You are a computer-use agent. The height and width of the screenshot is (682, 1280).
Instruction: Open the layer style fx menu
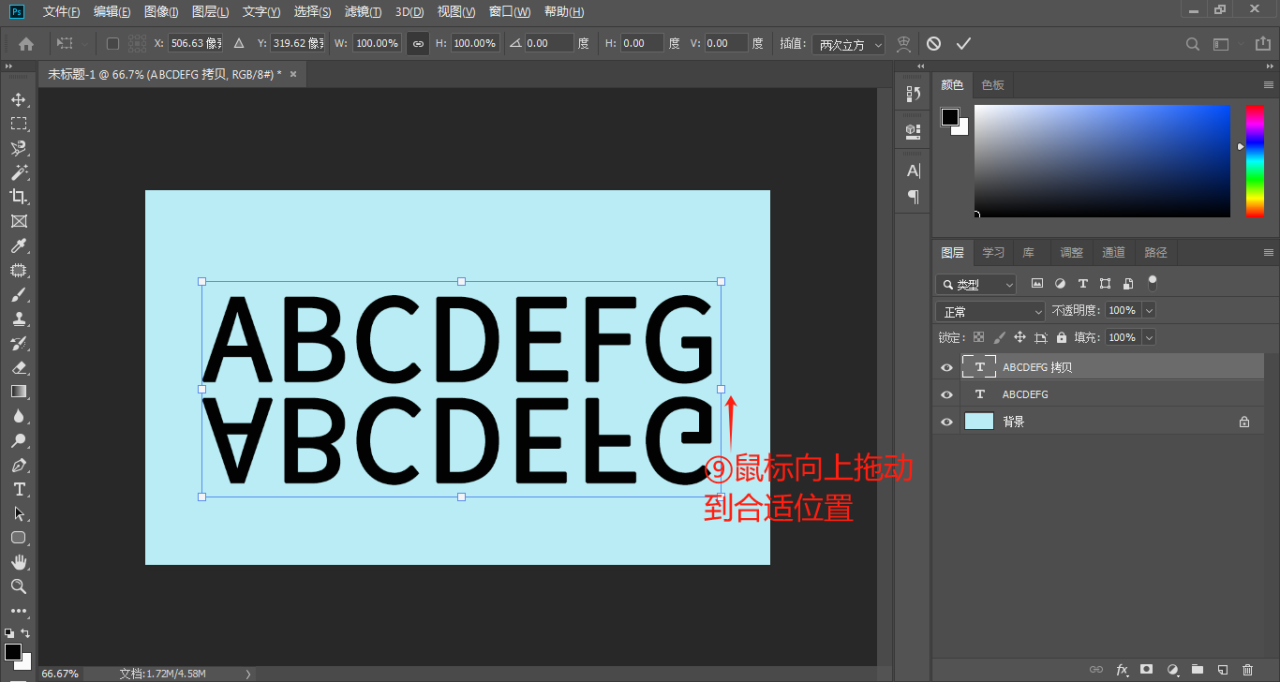tap(1122, 669)
